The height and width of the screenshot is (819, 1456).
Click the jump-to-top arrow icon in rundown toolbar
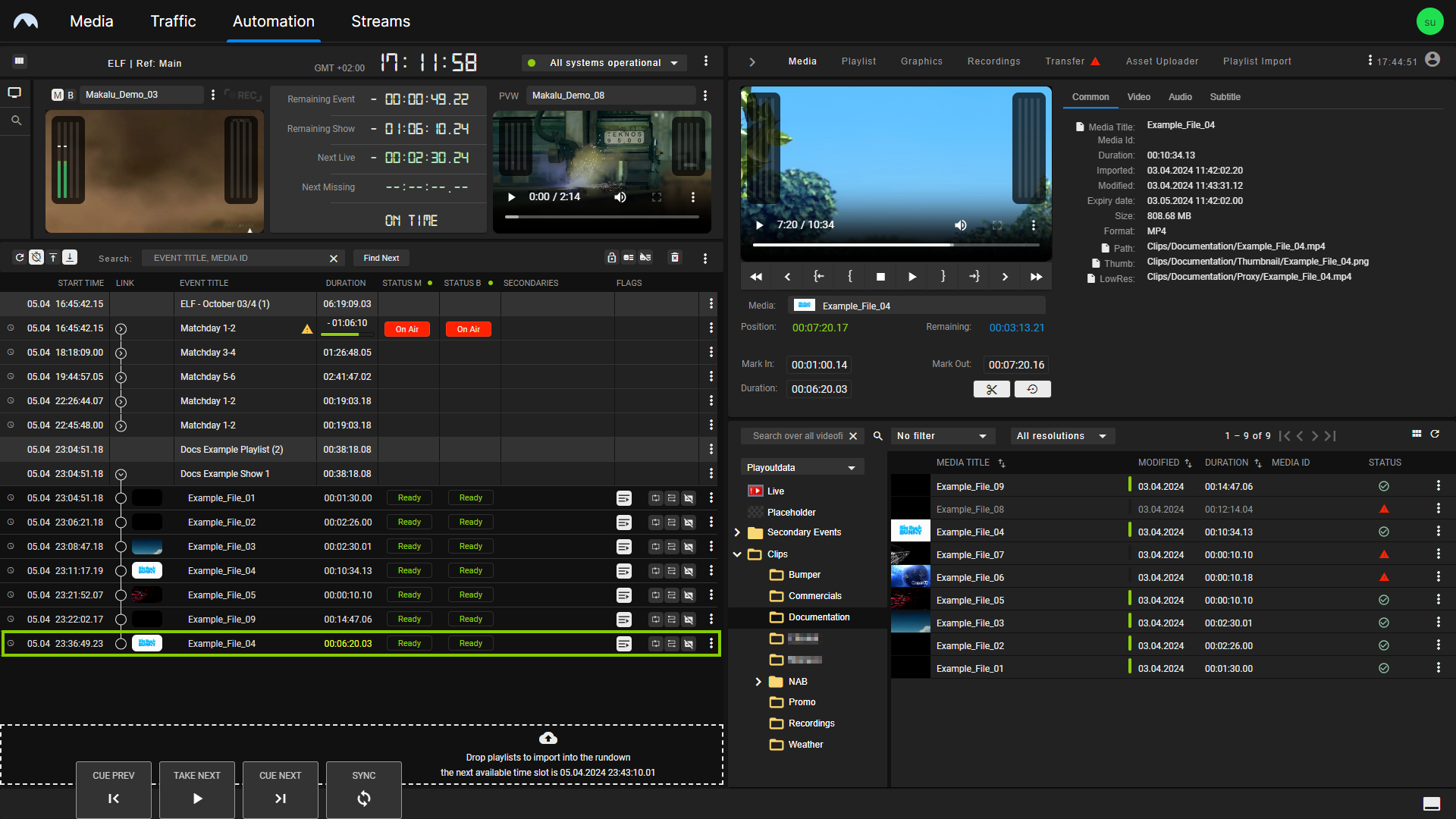[x=53, y=258]
